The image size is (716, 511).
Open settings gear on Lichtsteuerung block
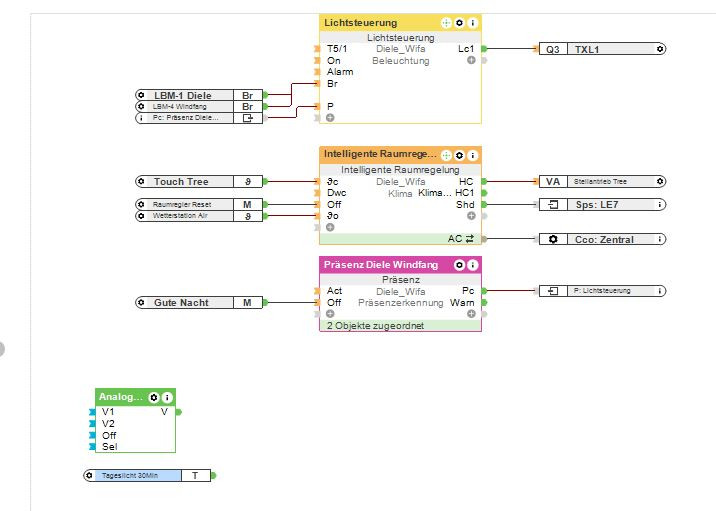[x=459, y=22]
